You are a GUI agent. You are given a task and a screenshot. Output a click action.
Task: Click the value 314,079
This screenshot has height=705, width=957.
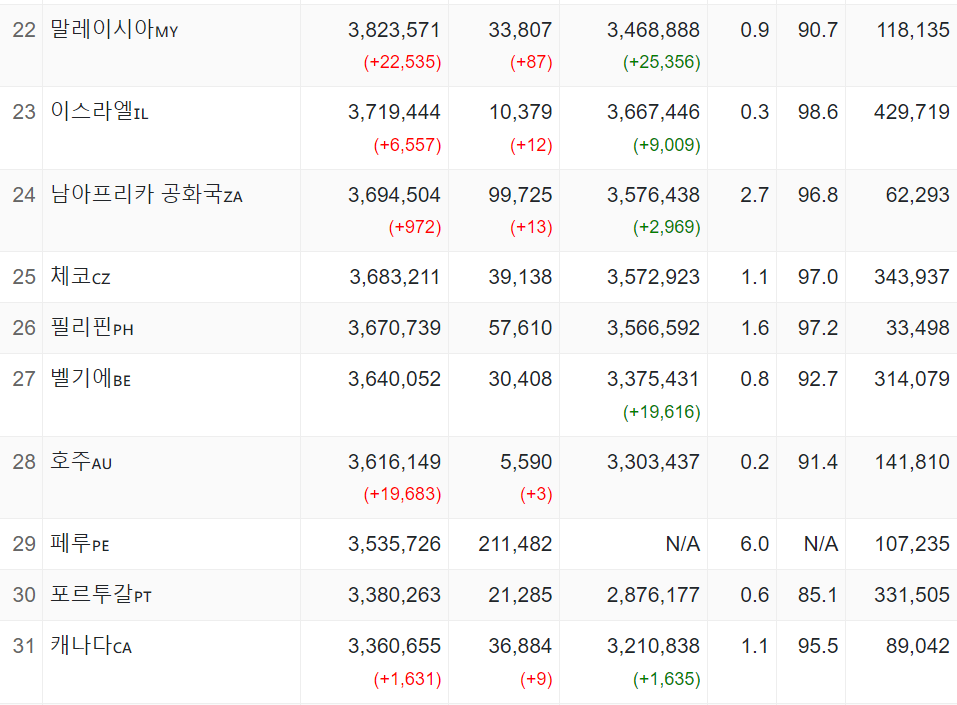[x=912, y=380]
